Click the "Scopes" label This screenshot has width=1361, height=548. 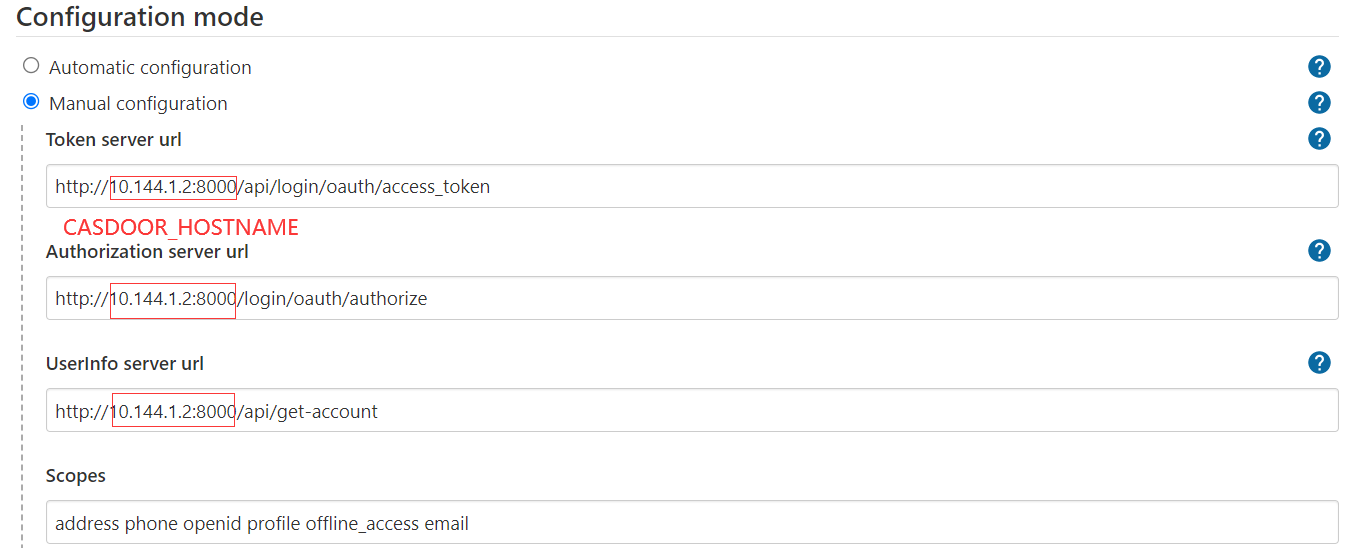(x=76, y=476)
